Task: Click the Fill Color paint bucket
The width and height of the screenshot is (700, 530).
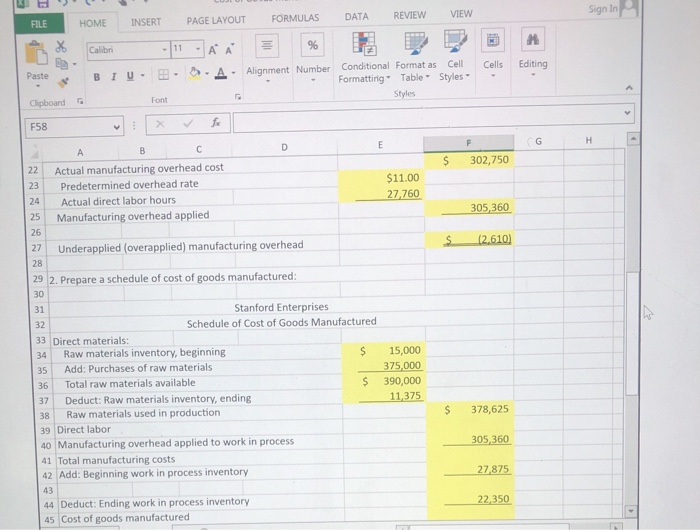Action: pyautogui.click(x=195, y=73)
